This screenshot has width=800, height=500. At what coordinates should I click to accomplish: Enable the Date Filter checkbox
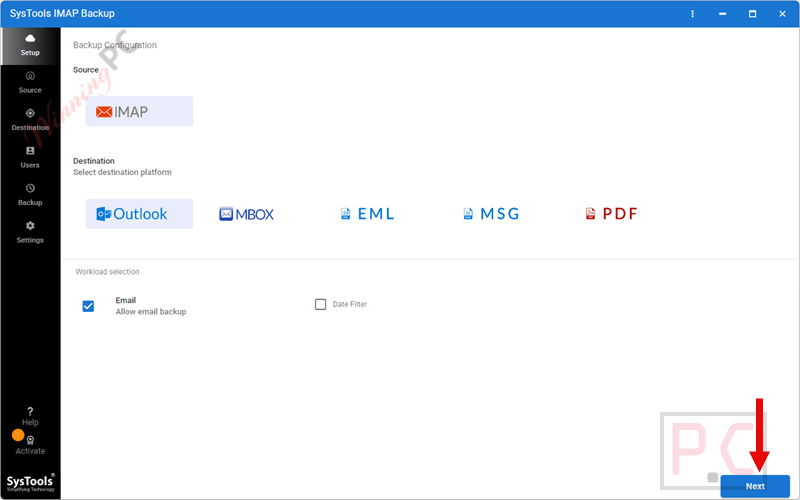[320, 305]
